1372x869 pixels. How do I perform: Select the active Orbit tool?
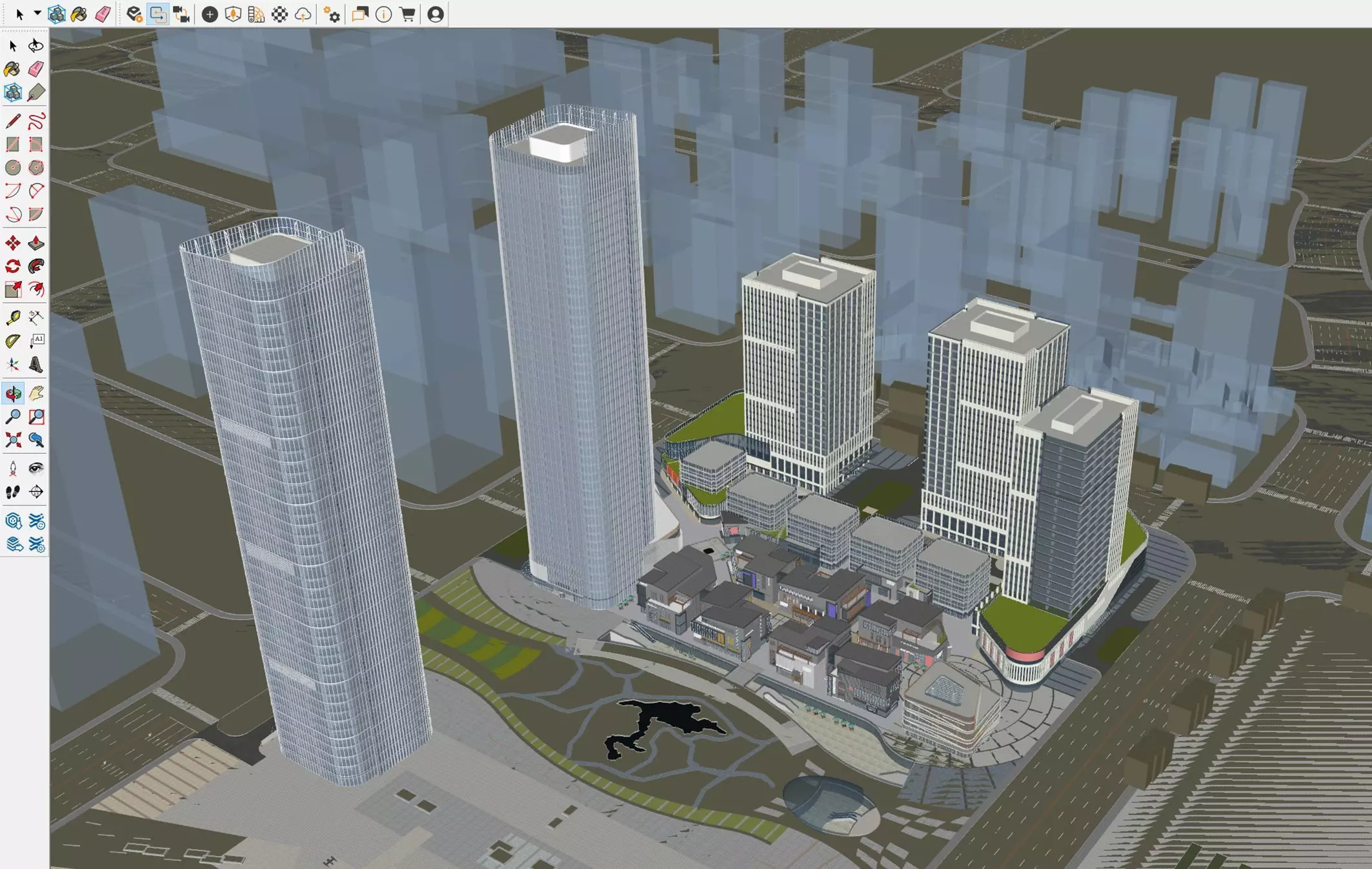13,393
